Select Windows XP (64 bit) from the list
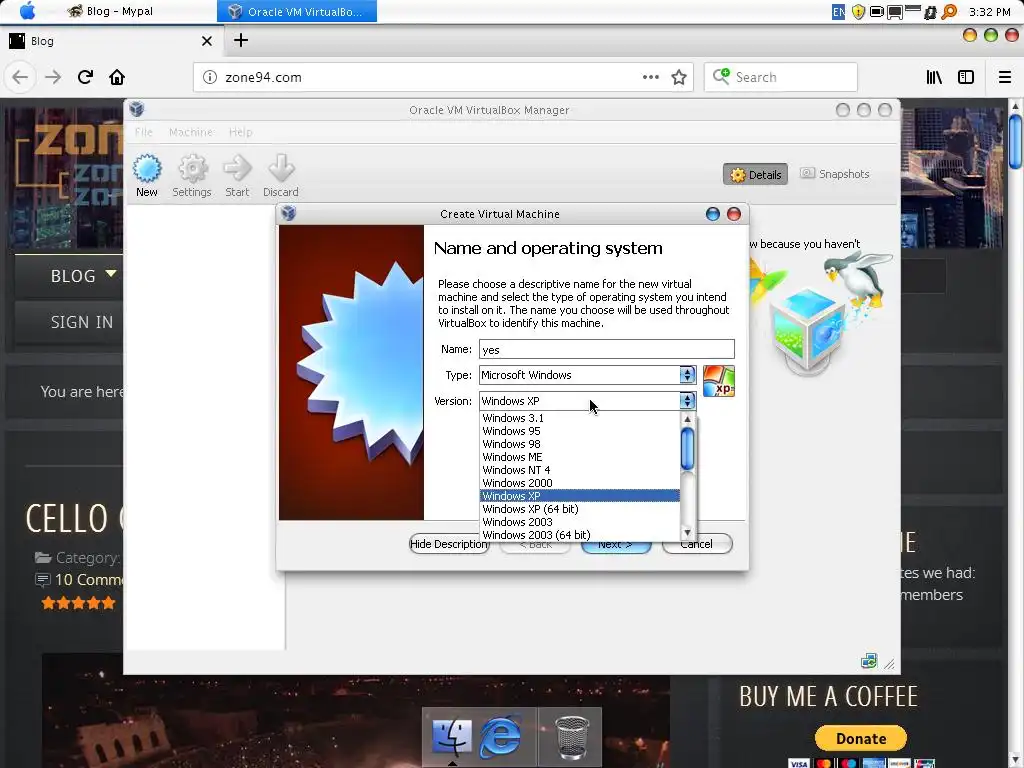The width and height of the screenshot is (1024, 768). [x=579, y=509]
